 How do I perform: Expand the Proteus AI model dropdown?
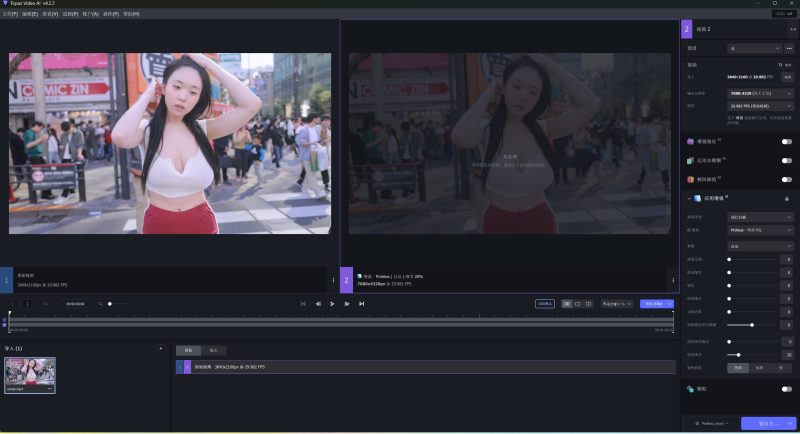(761, 230)
